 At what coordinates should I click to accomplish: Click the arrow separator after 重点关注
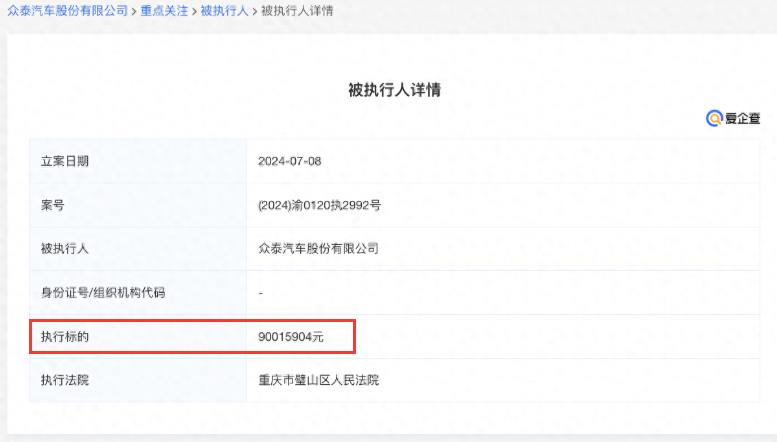click(x=194, y=11)
